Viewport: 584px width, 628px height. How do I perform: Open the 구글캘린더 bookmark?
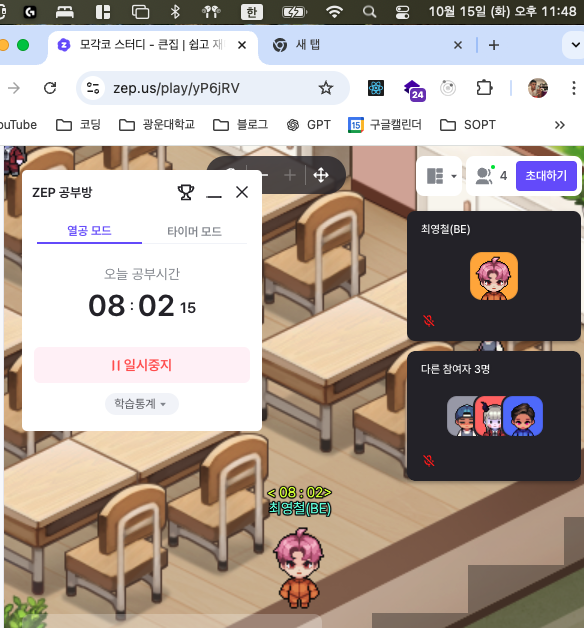pos(385,125)
